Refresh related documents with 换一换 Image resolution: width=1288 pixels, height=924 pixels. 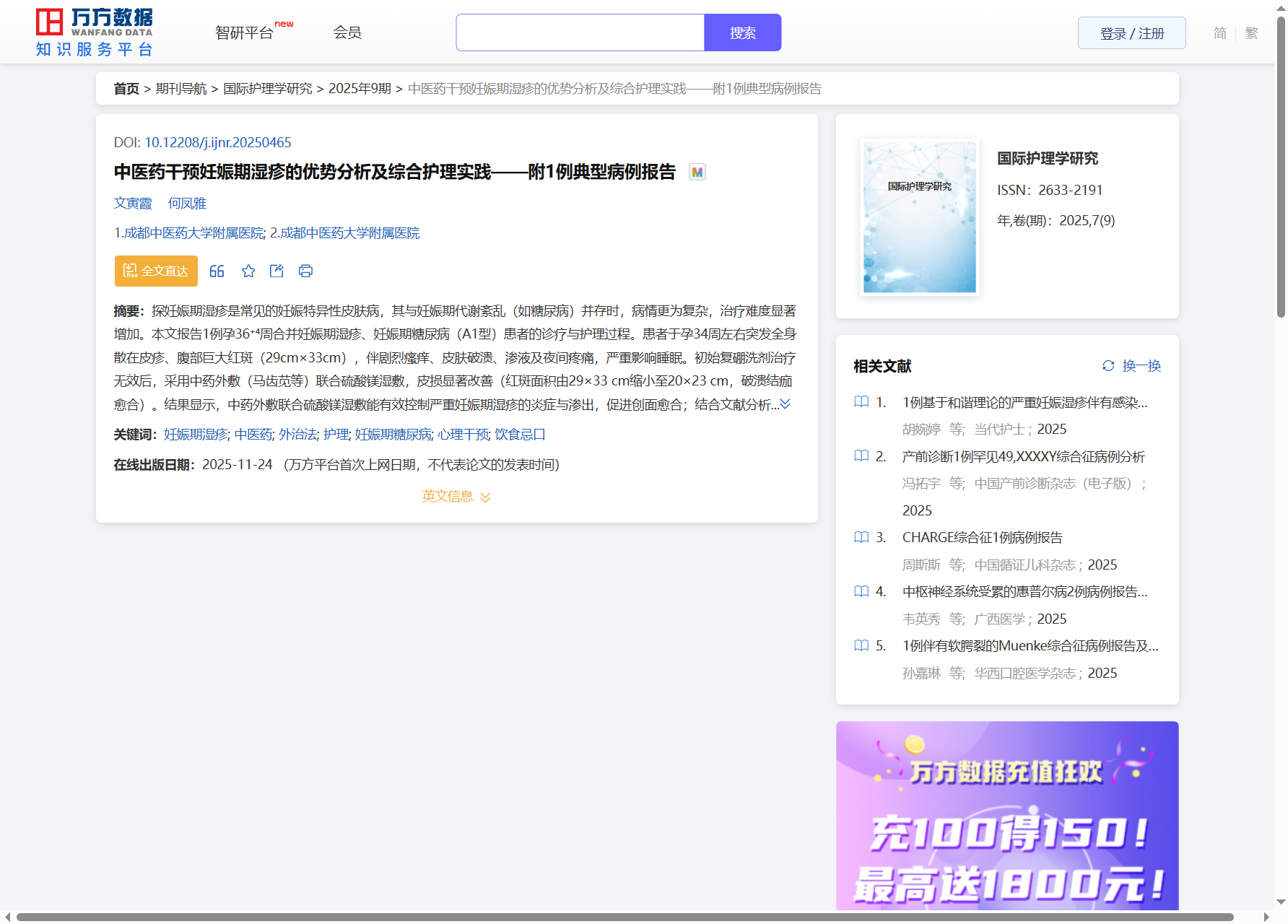pyautogui.click(x=1131, y=366)
